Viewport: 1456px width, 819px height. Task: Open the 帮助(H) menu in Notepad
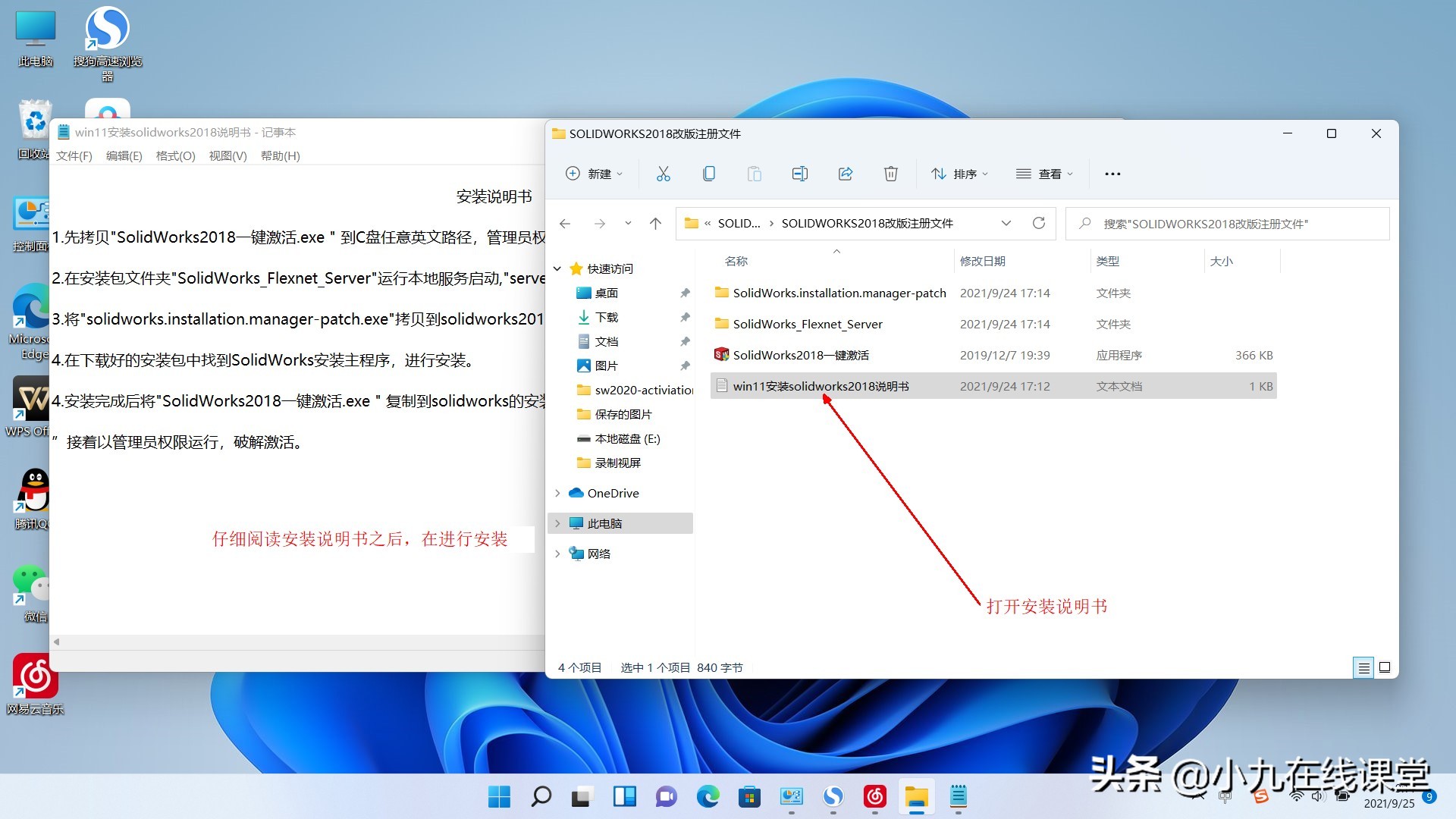(x=279, y=155)
